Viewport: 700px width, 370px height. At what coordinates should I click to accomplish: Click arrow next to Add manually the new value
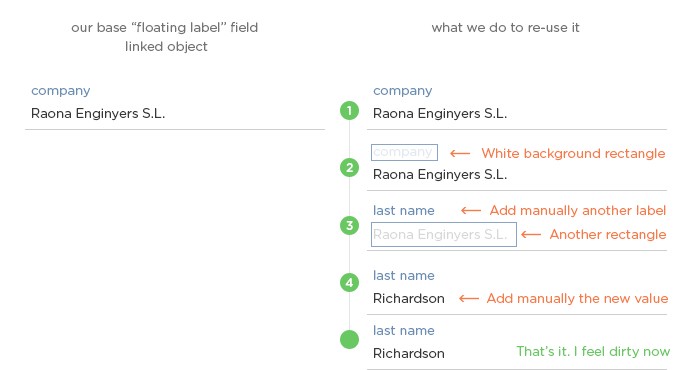pos(469,299)
